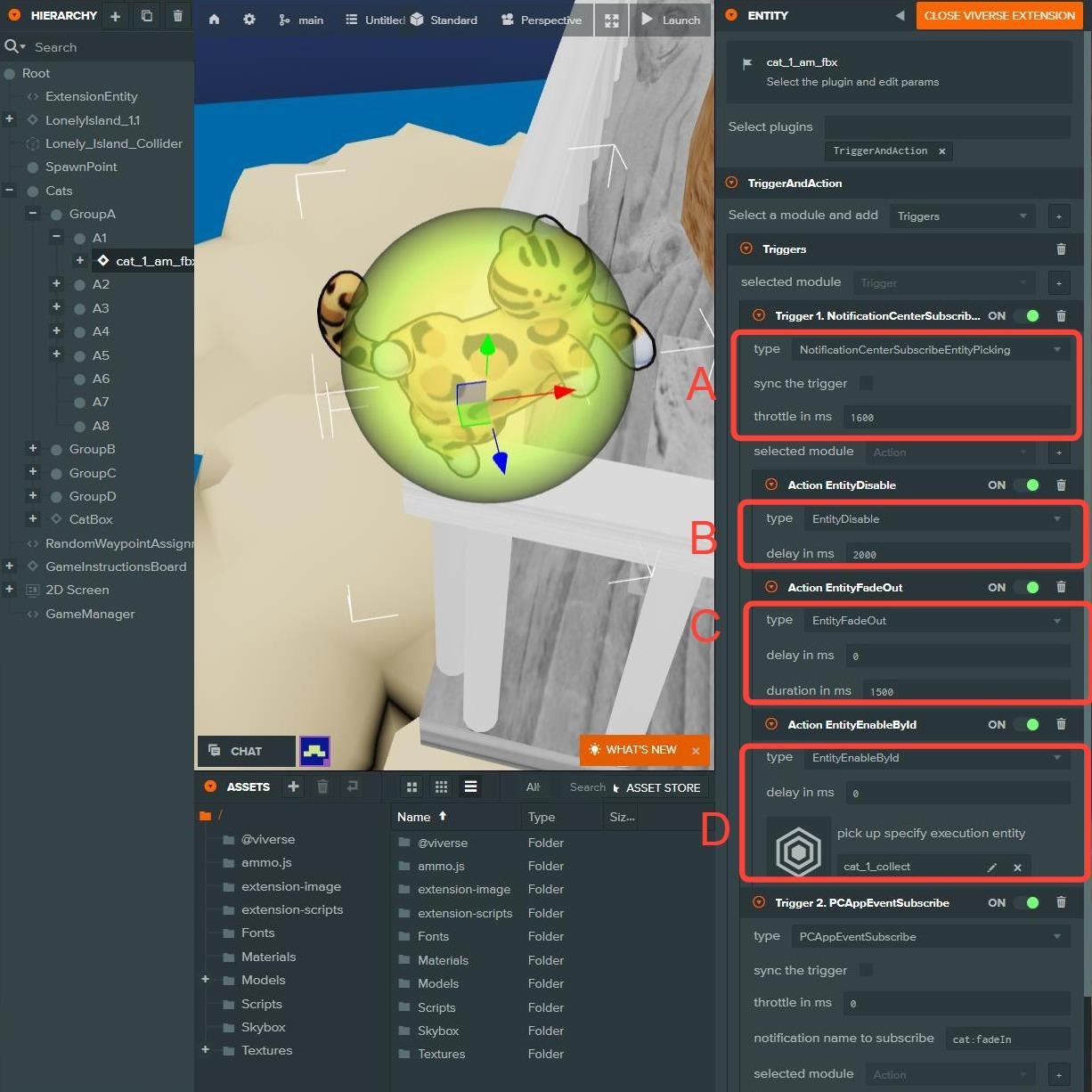This screenshot has width=1092, height=1092.
Task: Open the NotificationCenterSubscribeEntityPicking type dropdown
Action: click(x=930, y=350)
